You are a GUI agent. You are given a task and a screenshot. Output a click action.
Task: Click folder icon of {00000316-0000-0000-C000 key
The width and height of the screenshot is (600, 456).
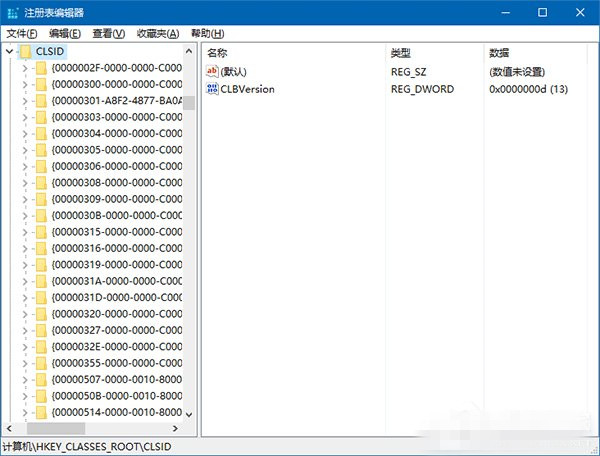click(x=41, y=249)
